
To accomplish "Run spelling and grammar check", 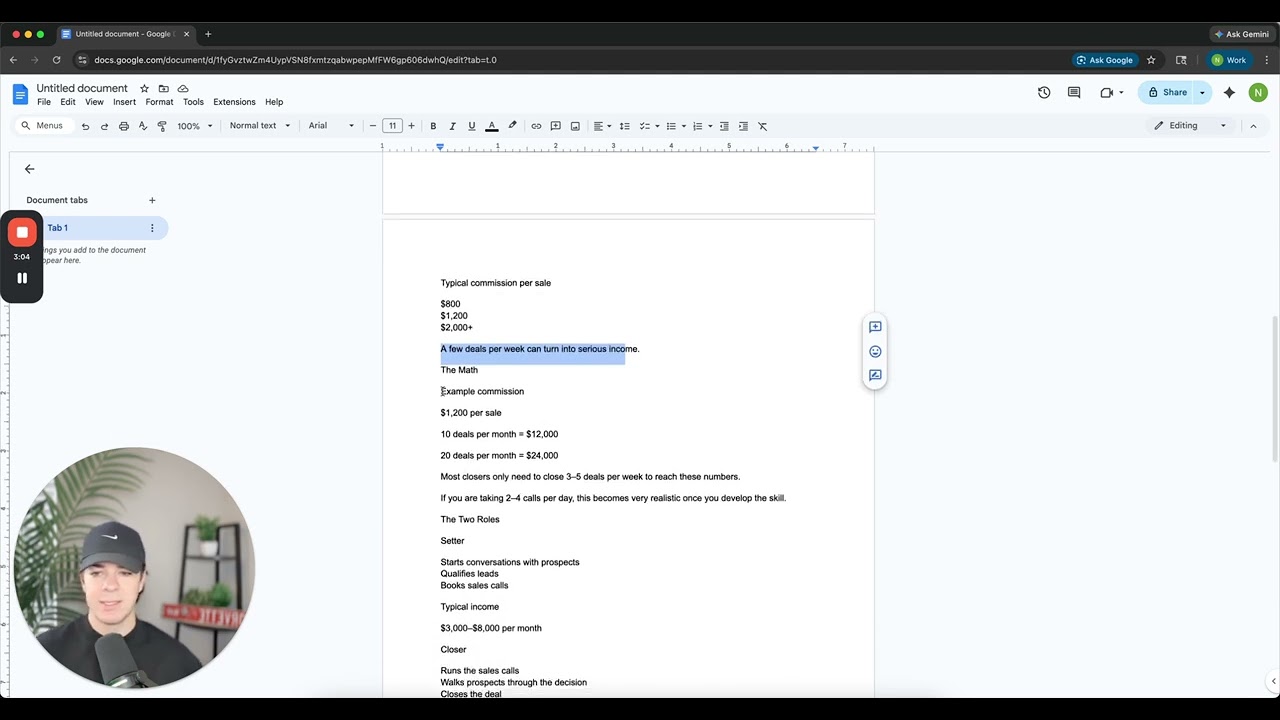I will pos(143,126).
